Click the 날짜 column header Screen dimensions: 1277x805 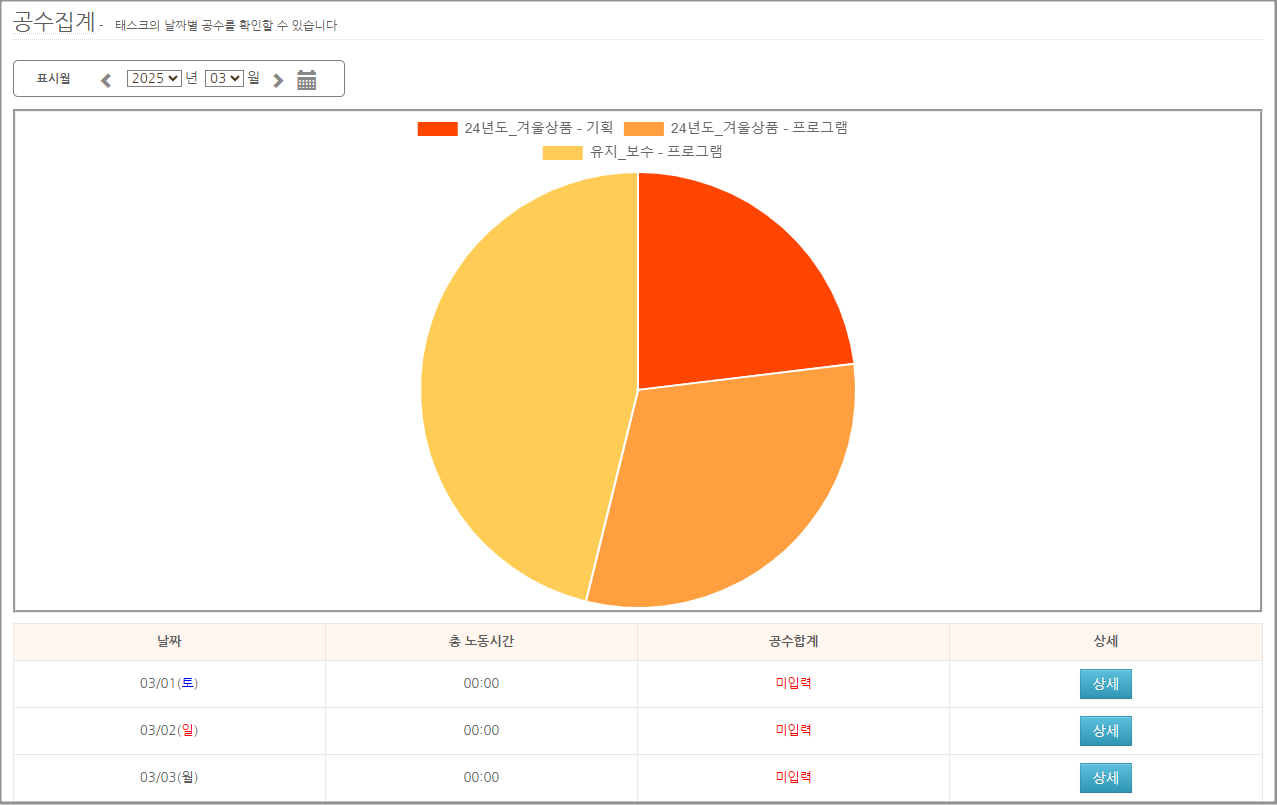coord(169,642)
